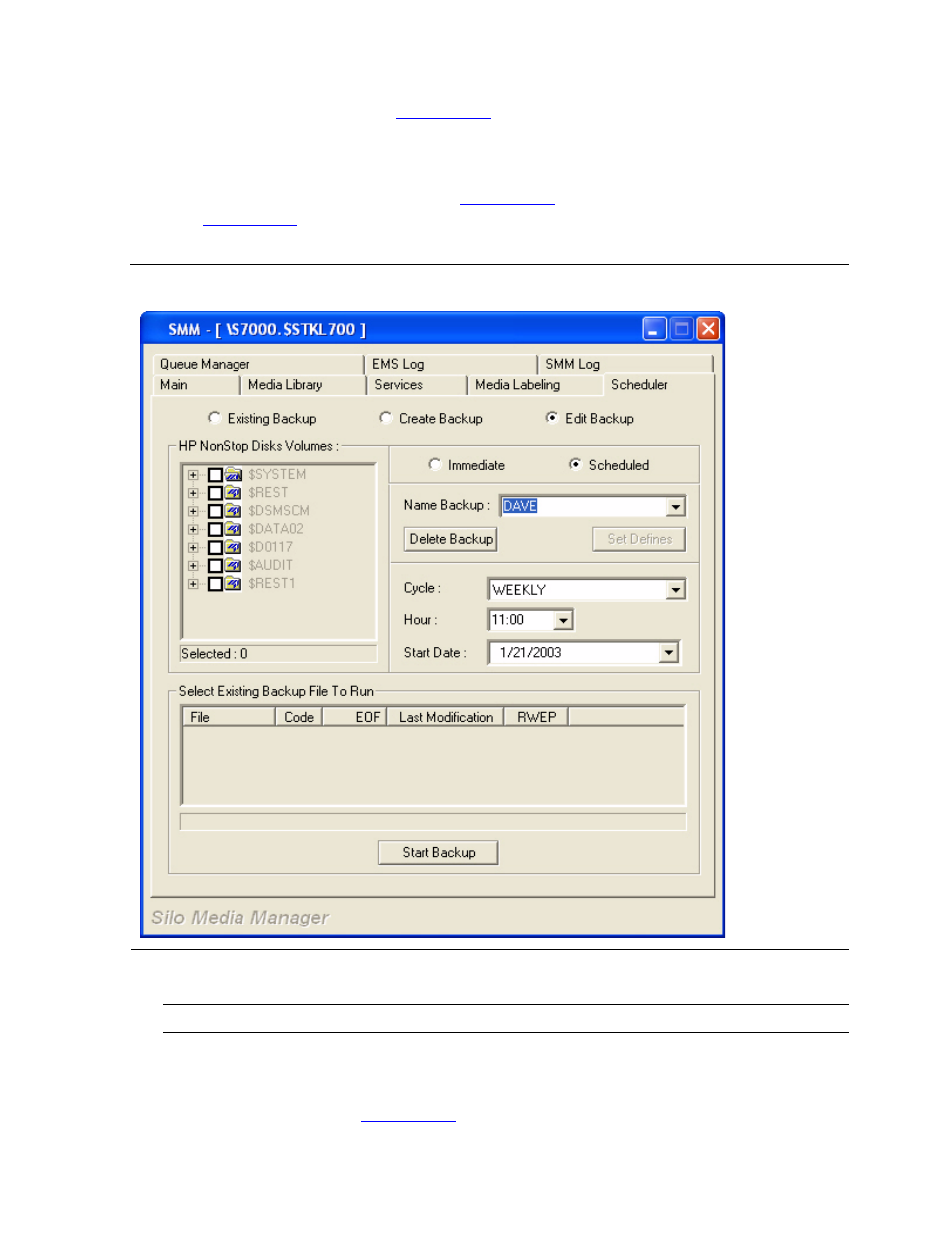This screenshot has height=1233, width=952.
Task: Check the $REST volume checkbox
Action: [x=215, y=493]
